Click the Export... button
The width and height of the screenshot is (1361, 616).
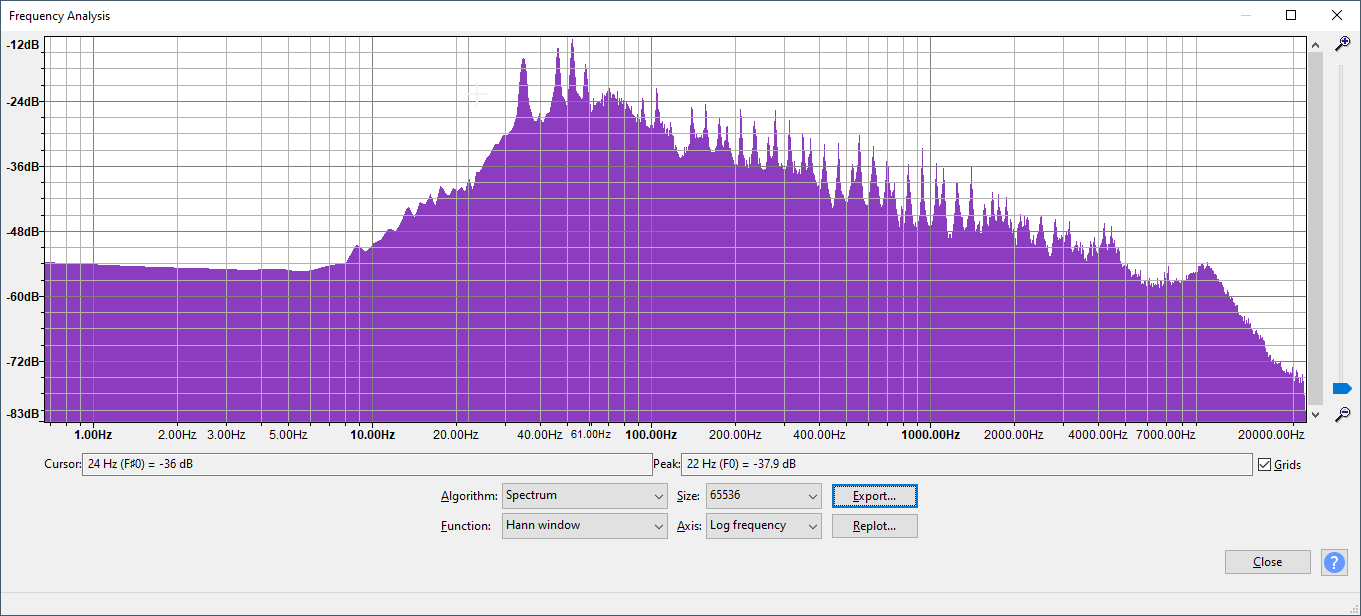point(874,496)
